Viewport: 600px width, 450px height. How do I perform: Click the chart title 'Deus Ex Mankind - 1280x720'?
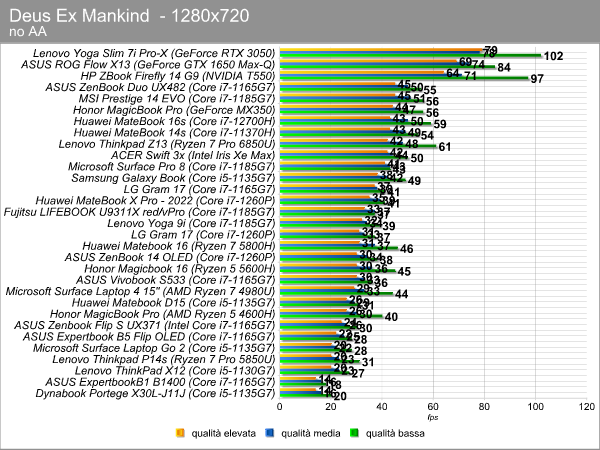tap(129, 16)
